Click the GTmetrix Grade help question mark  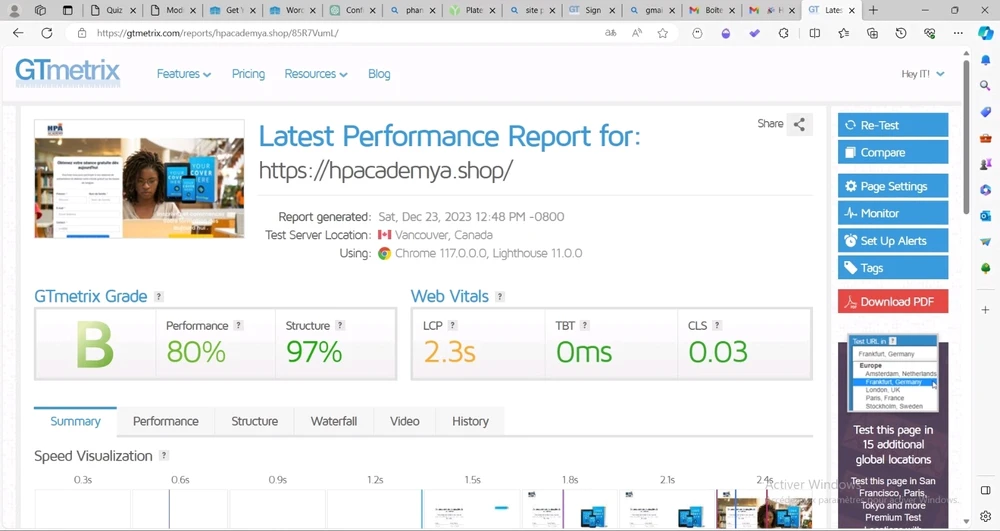159,297
